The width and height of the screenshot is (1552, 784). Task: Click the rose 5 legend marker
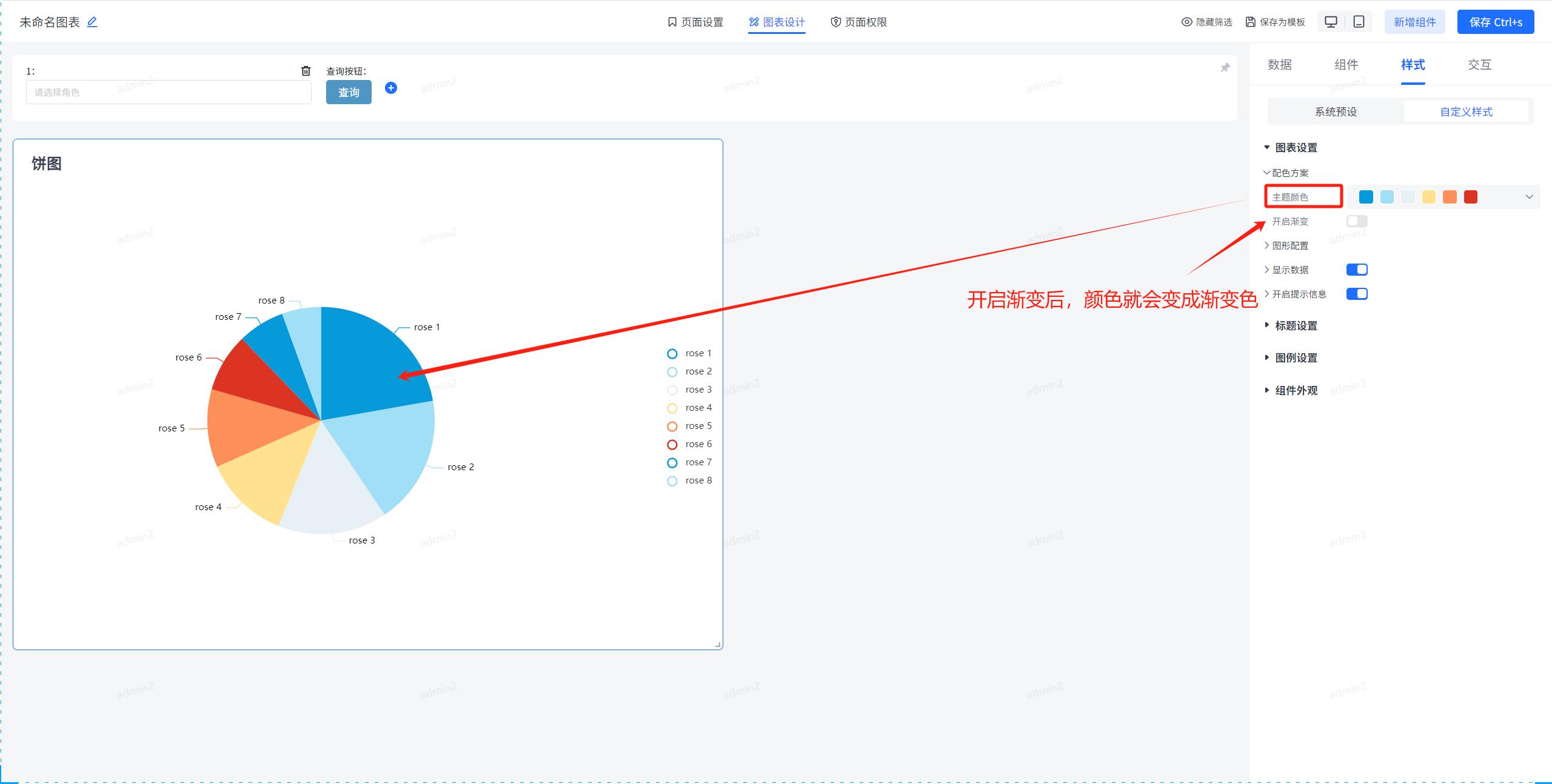(672, 427)
